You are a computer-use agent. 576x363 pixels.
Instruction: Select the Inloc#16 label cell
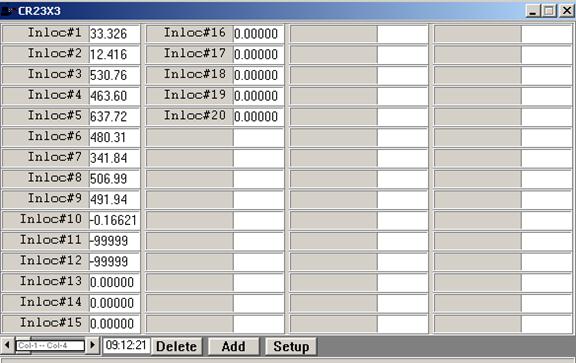point(190,33)
